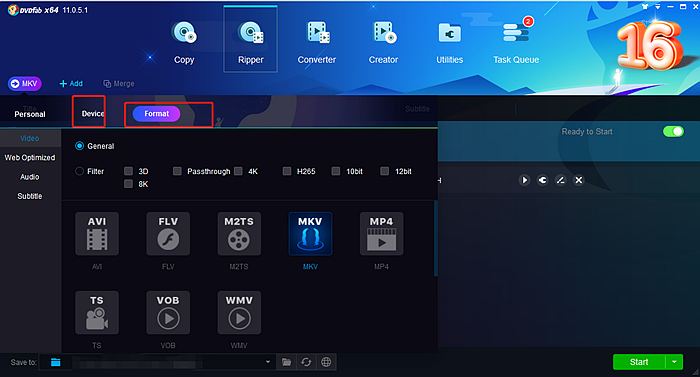Open the Creator module

pos(383,42)
